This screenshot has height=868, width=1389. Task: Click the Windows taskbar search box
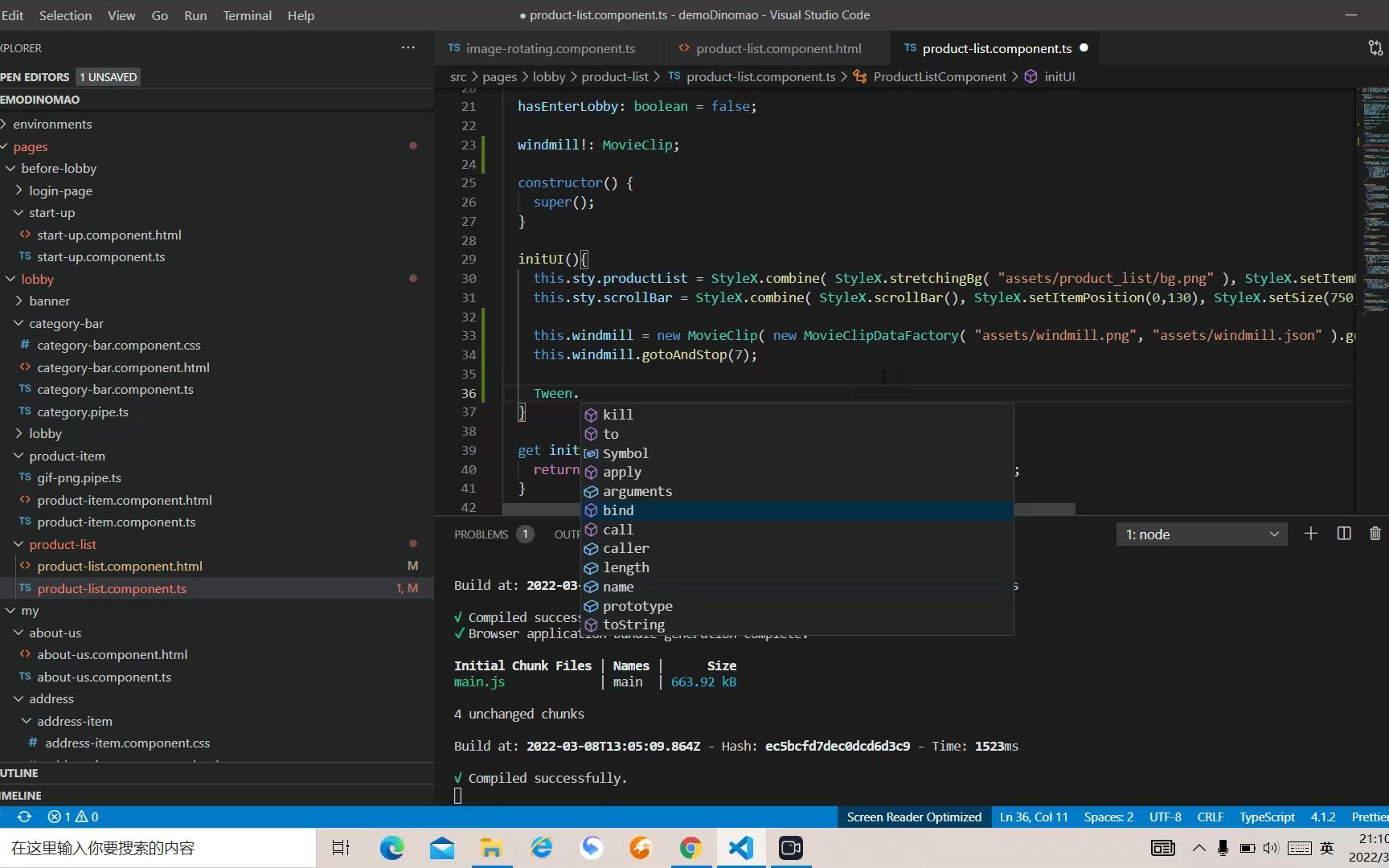coord(158,848)
